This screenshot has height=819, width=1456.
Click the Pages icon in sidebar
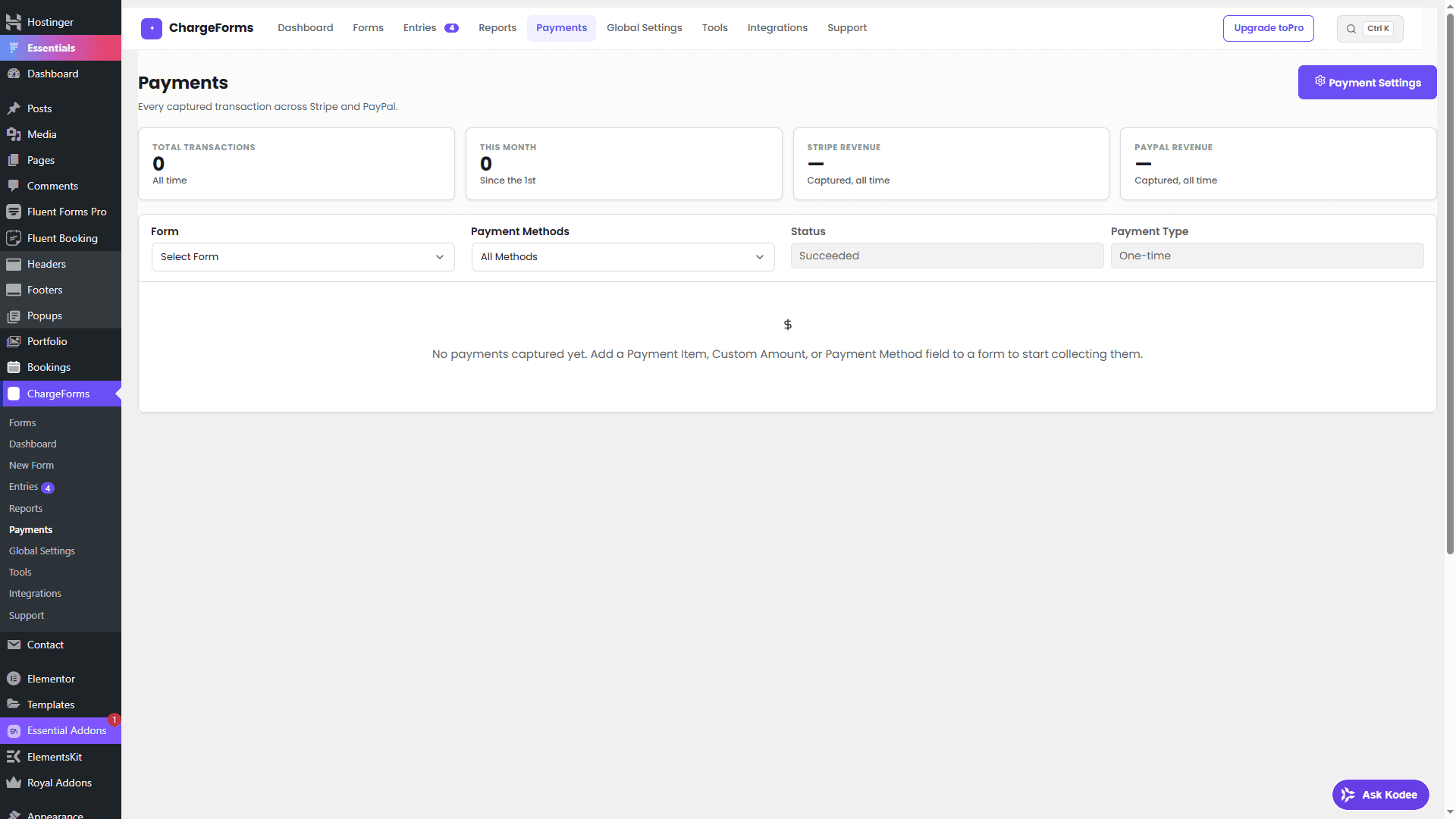click(14, 160)
